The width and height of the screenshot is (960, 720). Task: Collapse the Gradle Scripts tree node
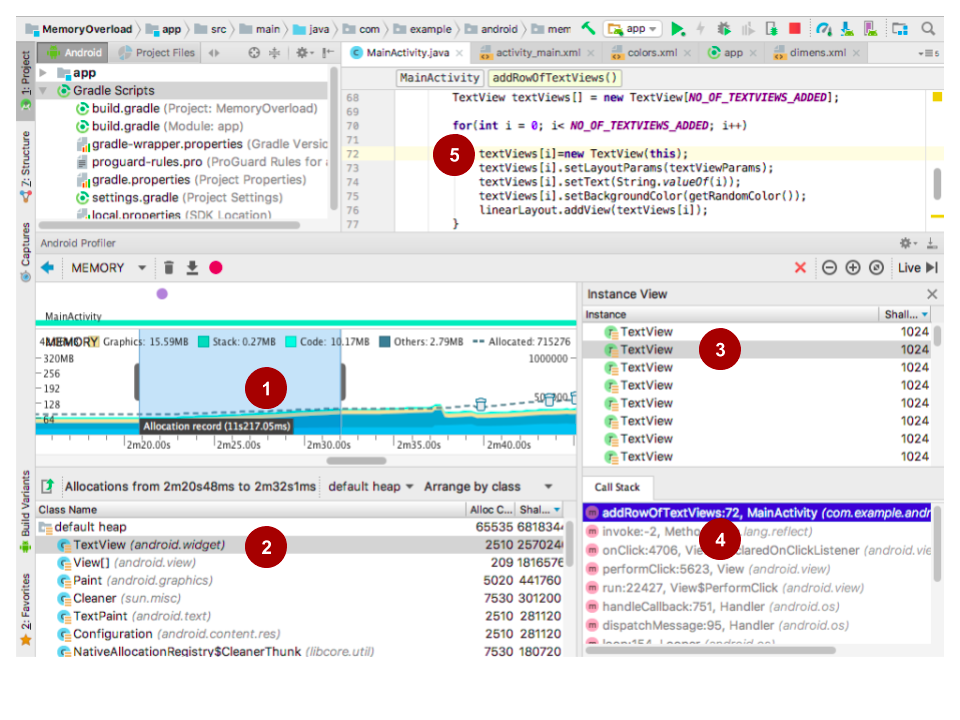(43, 91)
